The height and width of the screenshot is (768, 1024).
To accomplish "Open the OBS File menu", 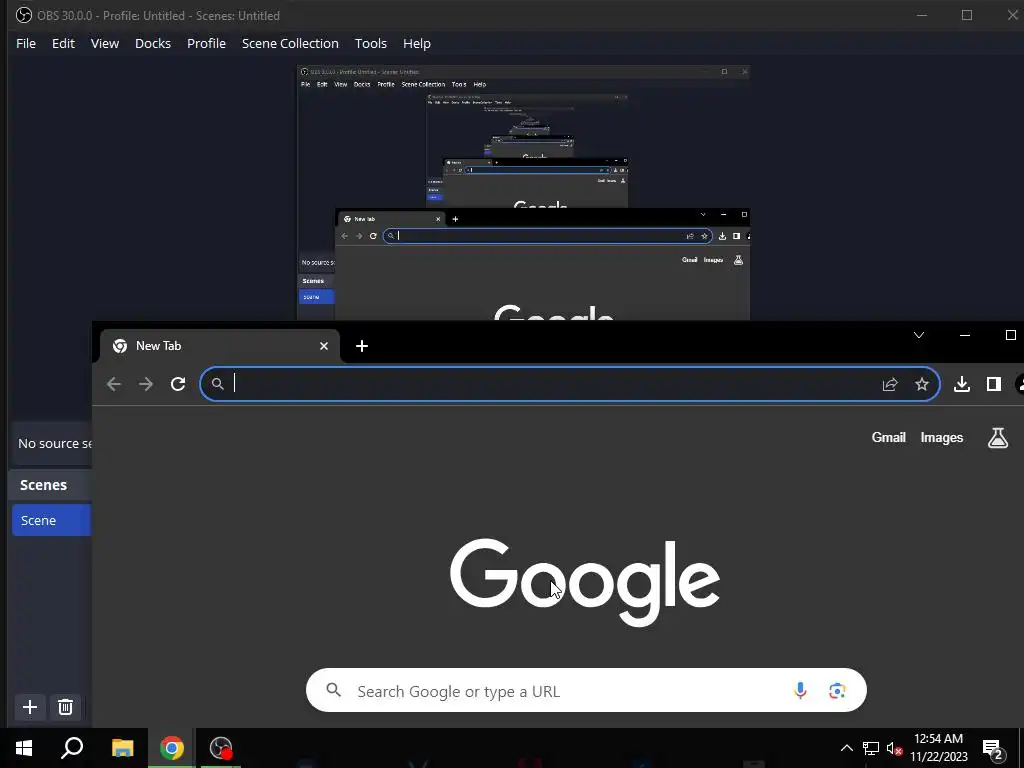I will (26, 43).
